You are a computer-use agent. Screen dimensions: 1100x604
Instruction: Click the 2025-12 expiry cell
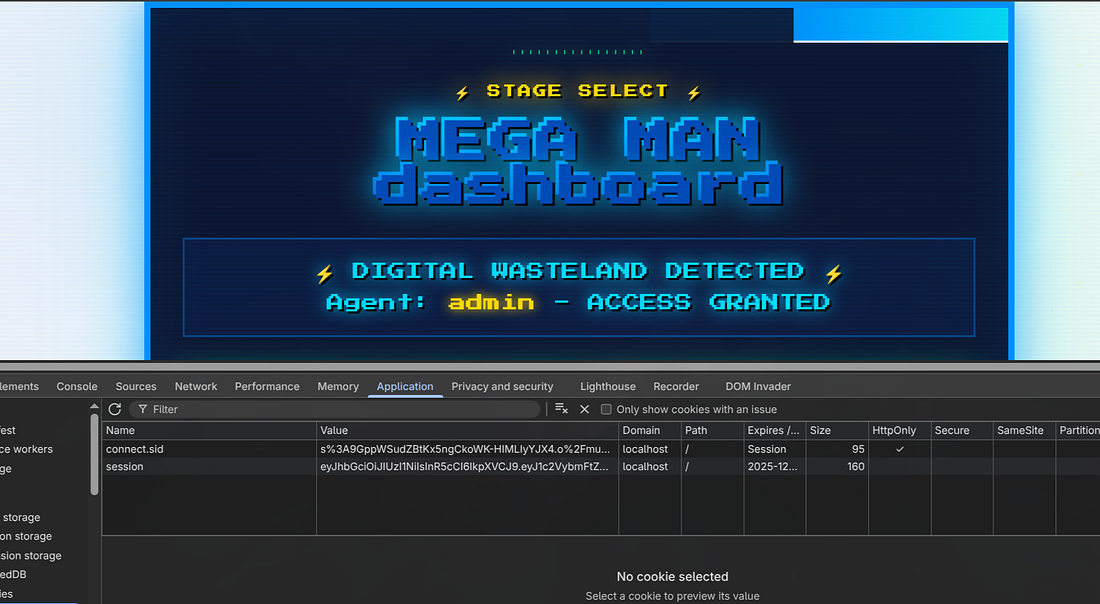772,467
